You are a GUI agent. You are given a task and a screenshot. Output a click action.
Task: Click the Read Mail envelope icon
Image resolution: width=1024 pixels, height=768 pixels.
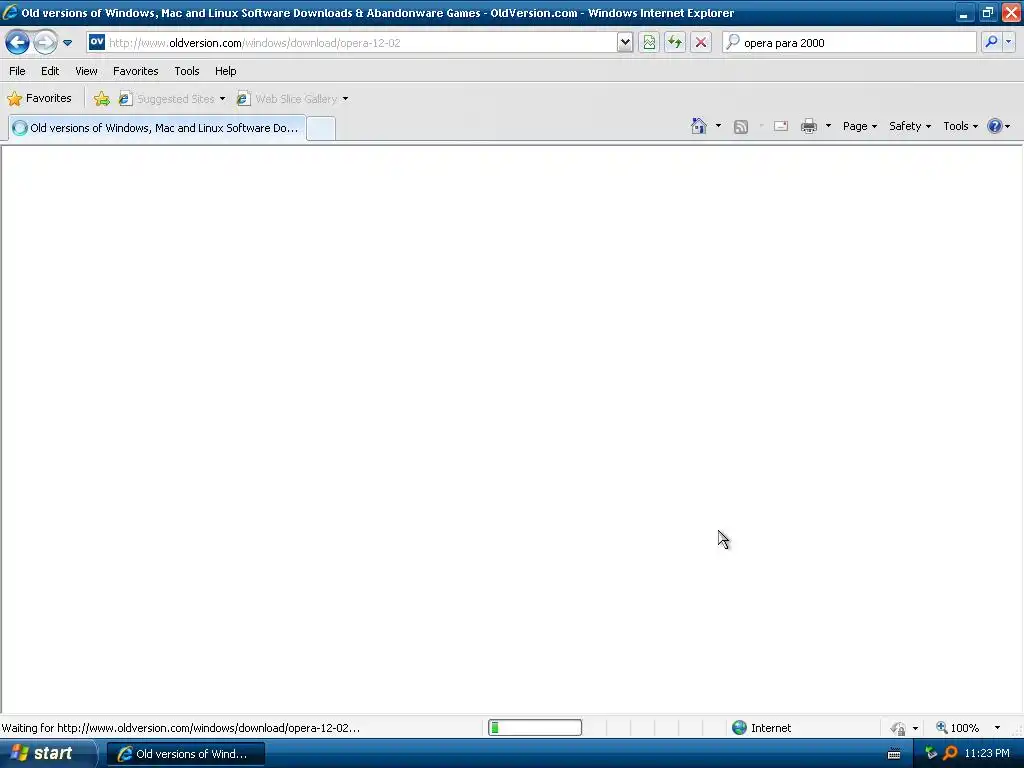pos(781,126)
